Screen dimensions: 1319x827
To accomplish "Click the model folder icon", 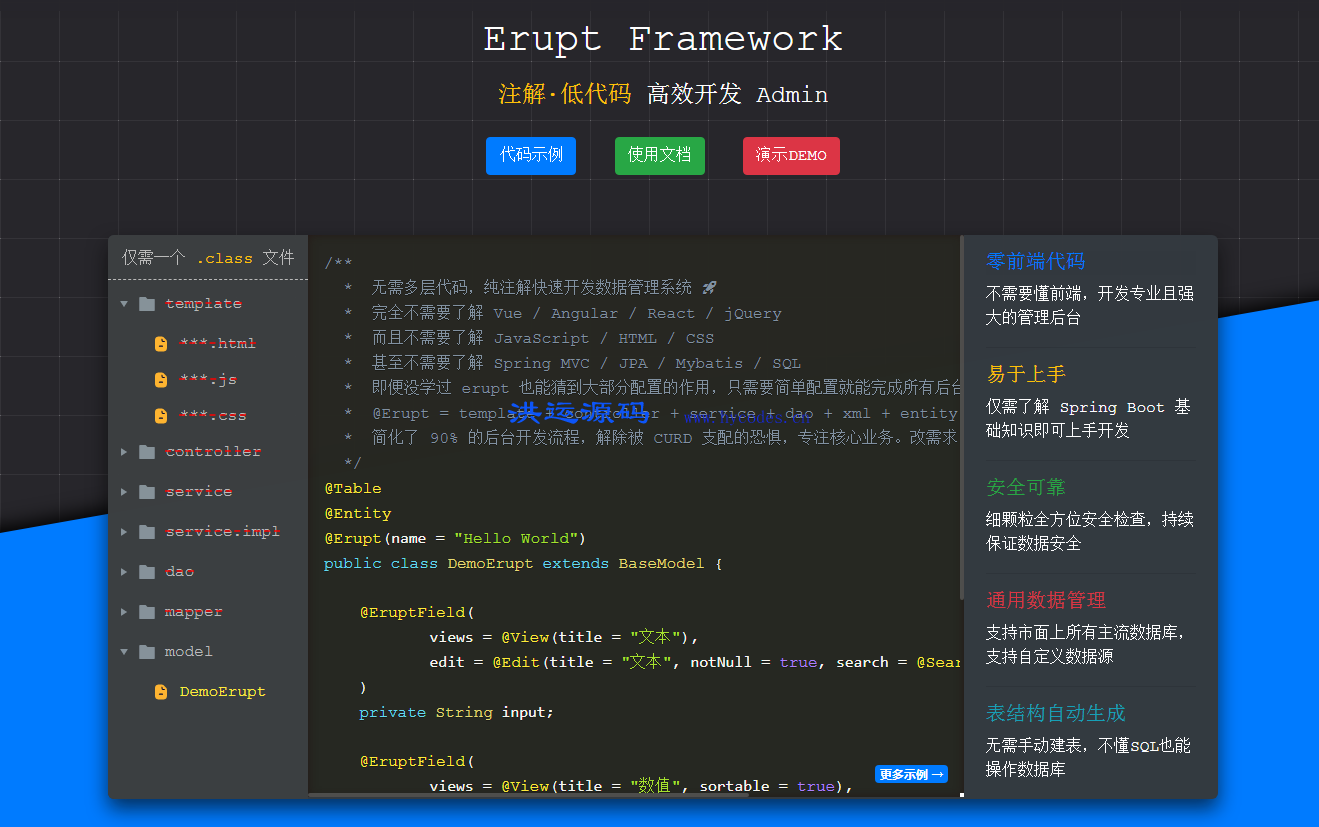I will pos(147,652).
